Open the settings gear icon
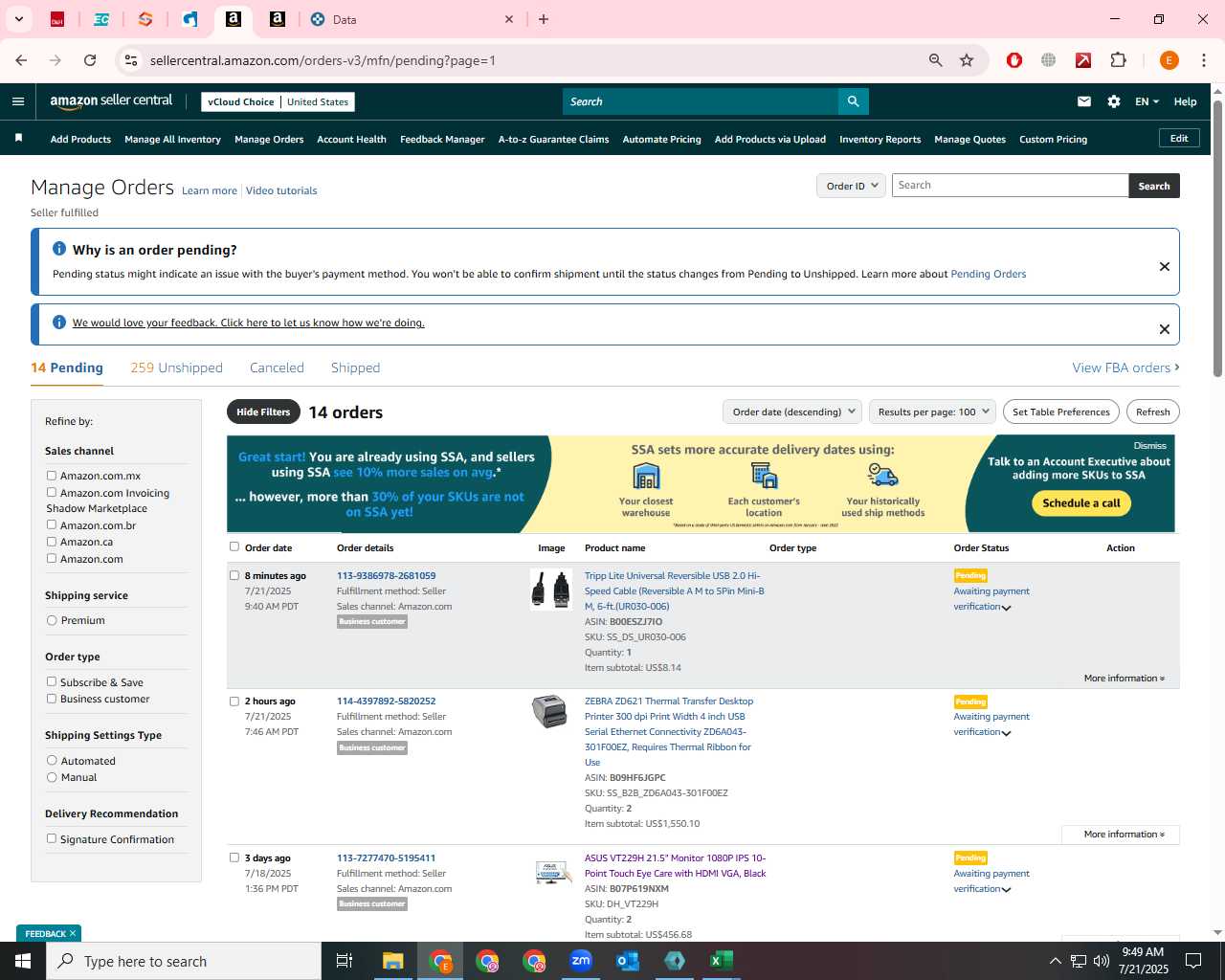This screenshot has width=1225, height=980. tap(1114, 101)
